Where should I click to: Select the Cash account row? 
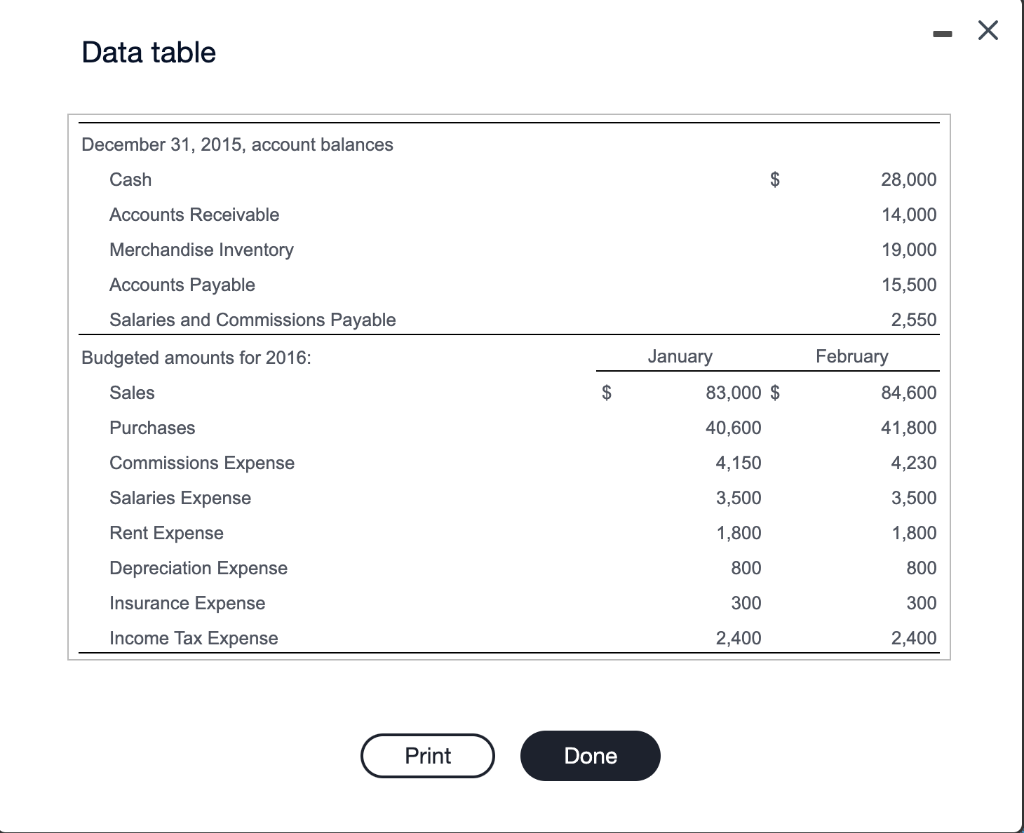[130, 180]
